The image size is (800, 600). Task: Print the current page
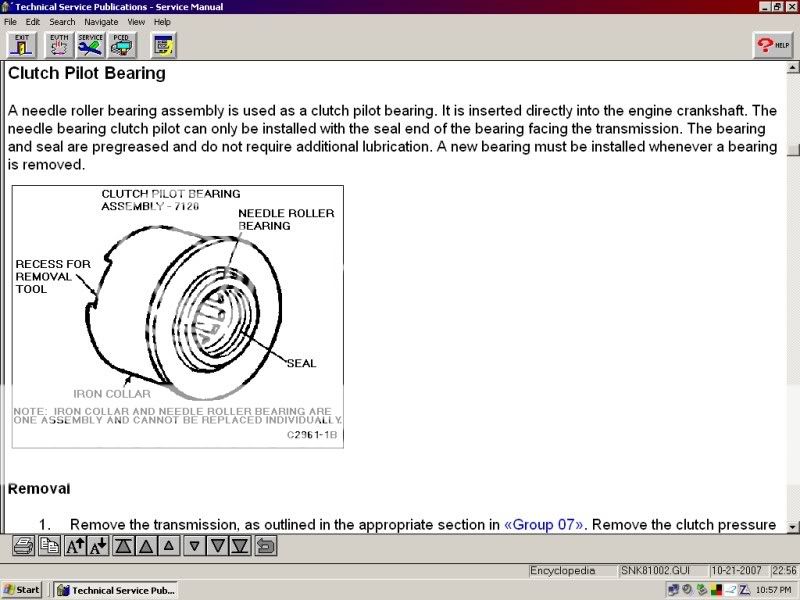(23, 546)
